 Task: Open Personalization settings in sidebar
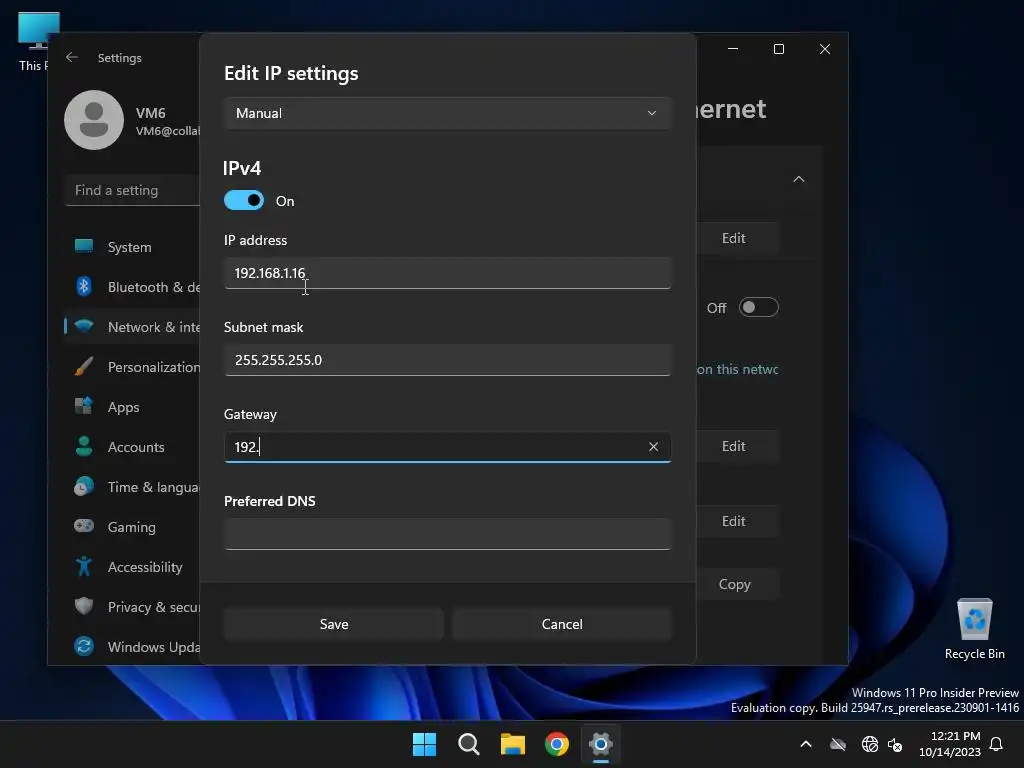134,367
